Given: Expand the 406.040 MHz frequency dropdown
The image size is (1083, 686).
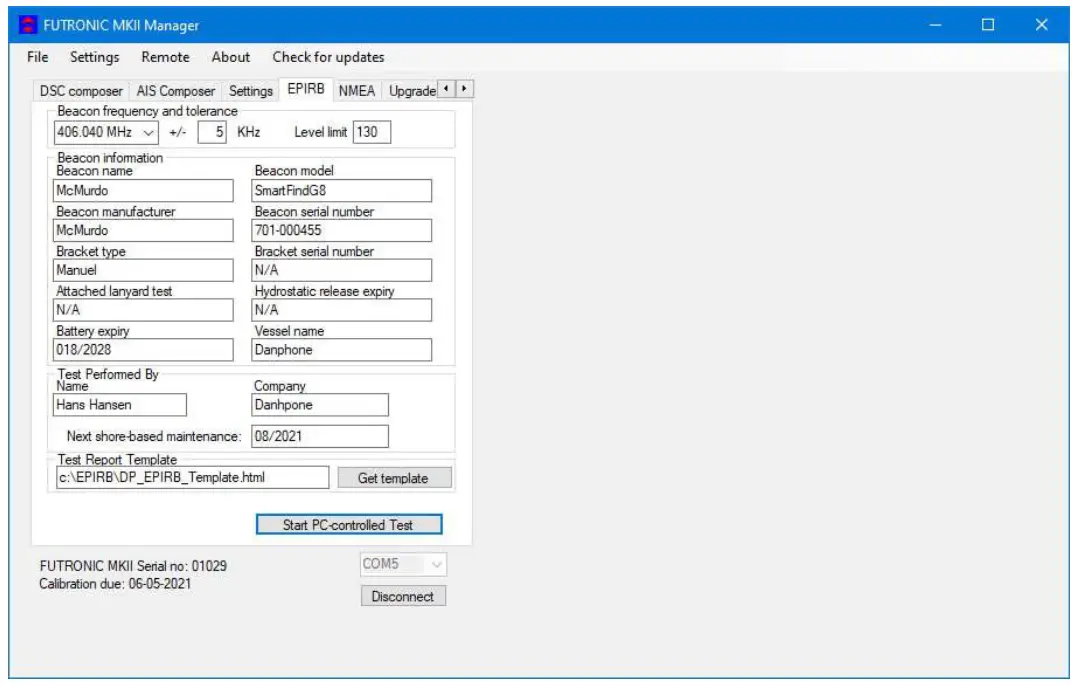Looking at the screenshot, I should point(148,133).
